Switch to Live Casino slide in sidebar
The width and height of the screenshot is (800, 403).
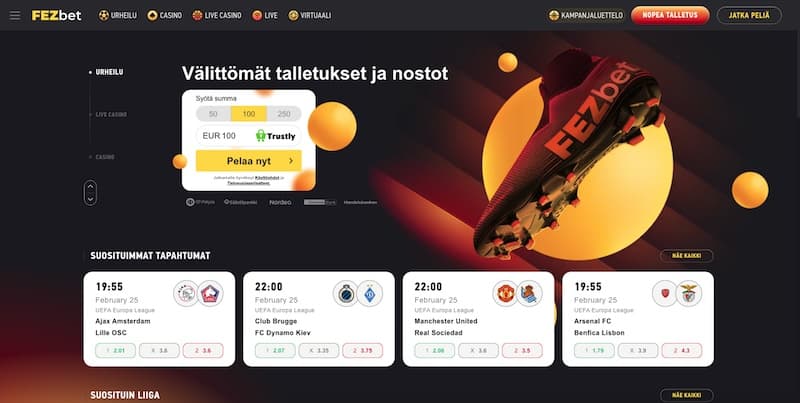pos(111,114)
